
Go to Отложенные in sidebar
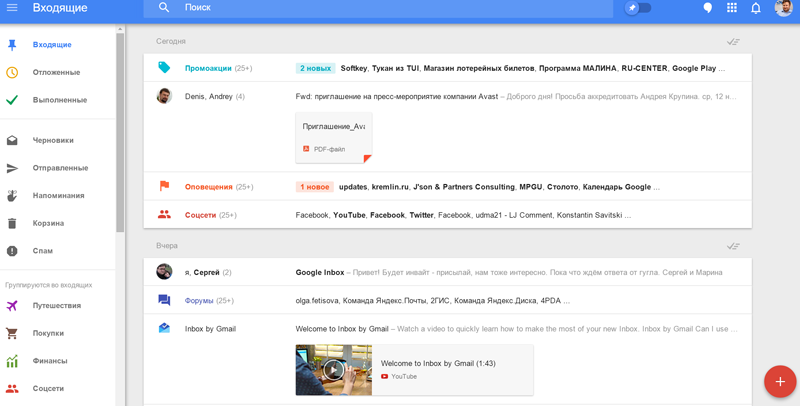point(56,73)
